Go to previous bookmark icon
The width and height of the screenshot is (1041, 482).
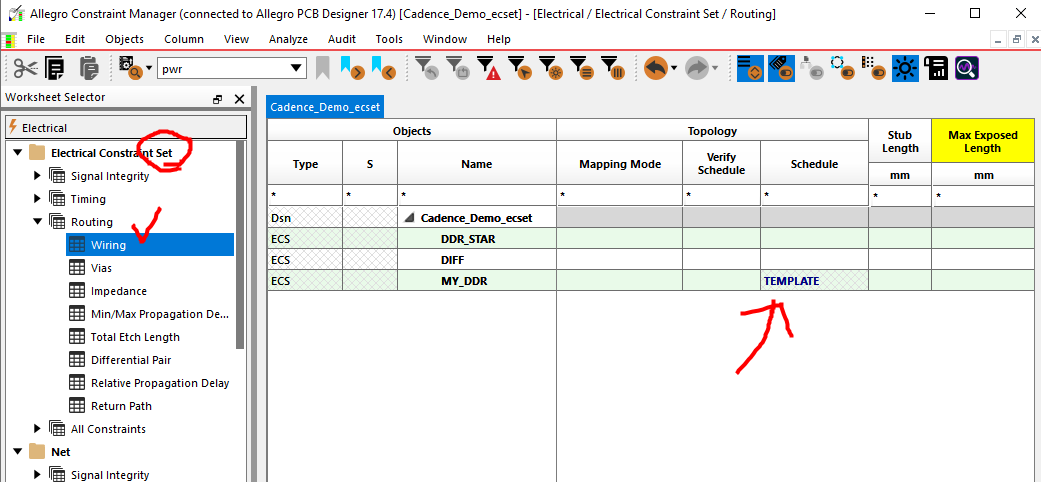point(383,68)
